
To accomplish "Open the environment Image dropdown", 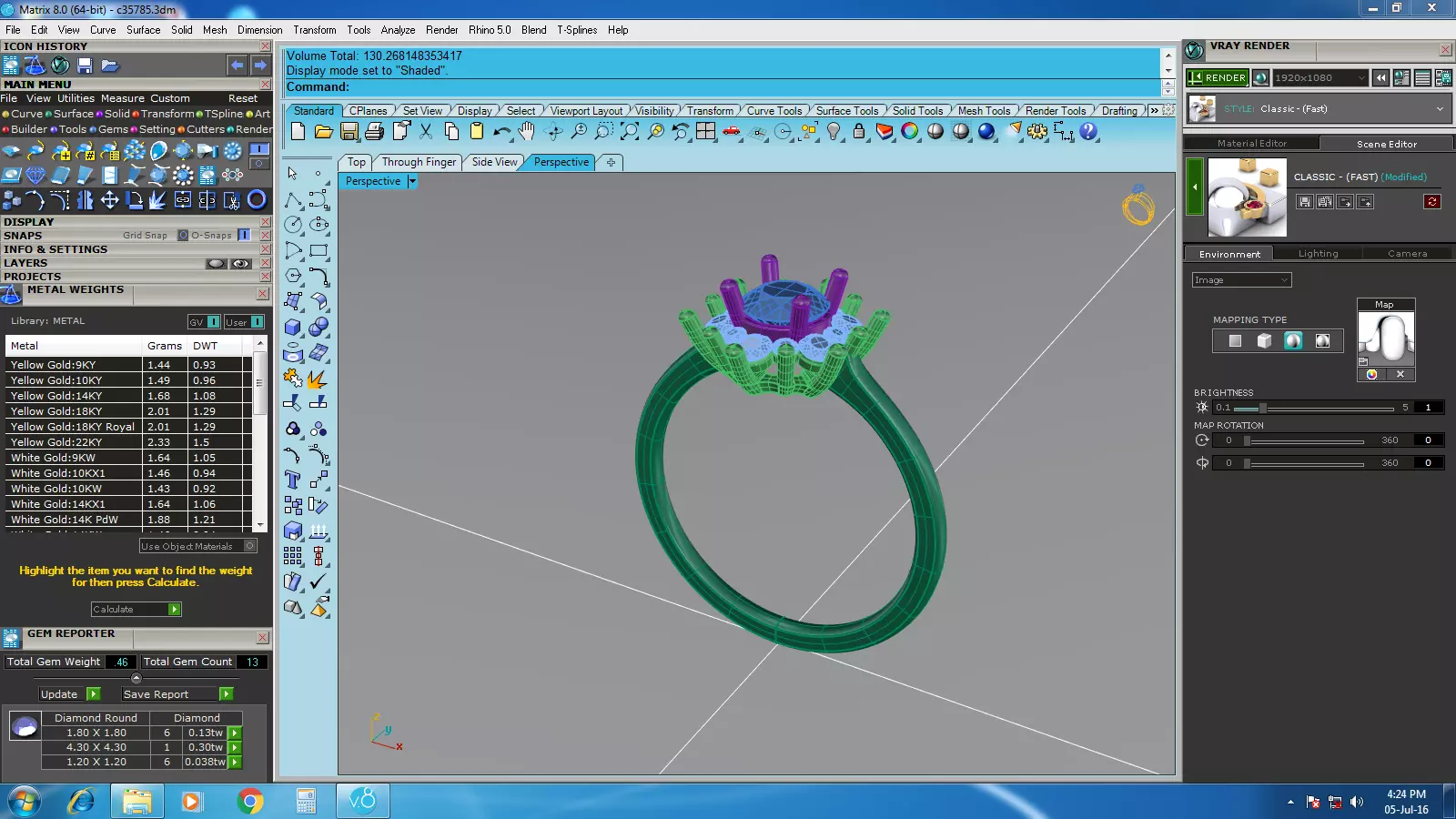I will (x=1241, y=280).
